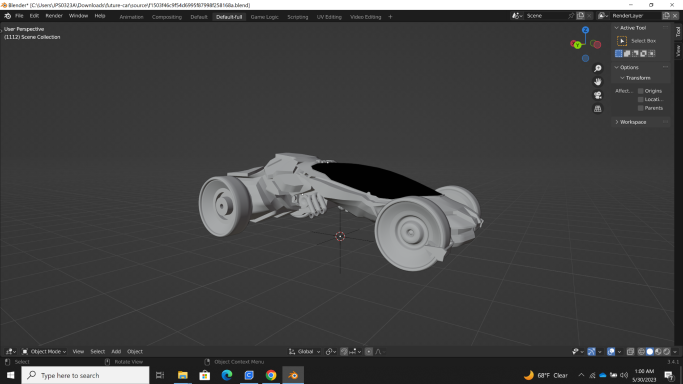Toggle show overlays button

(x=611, y=352)
